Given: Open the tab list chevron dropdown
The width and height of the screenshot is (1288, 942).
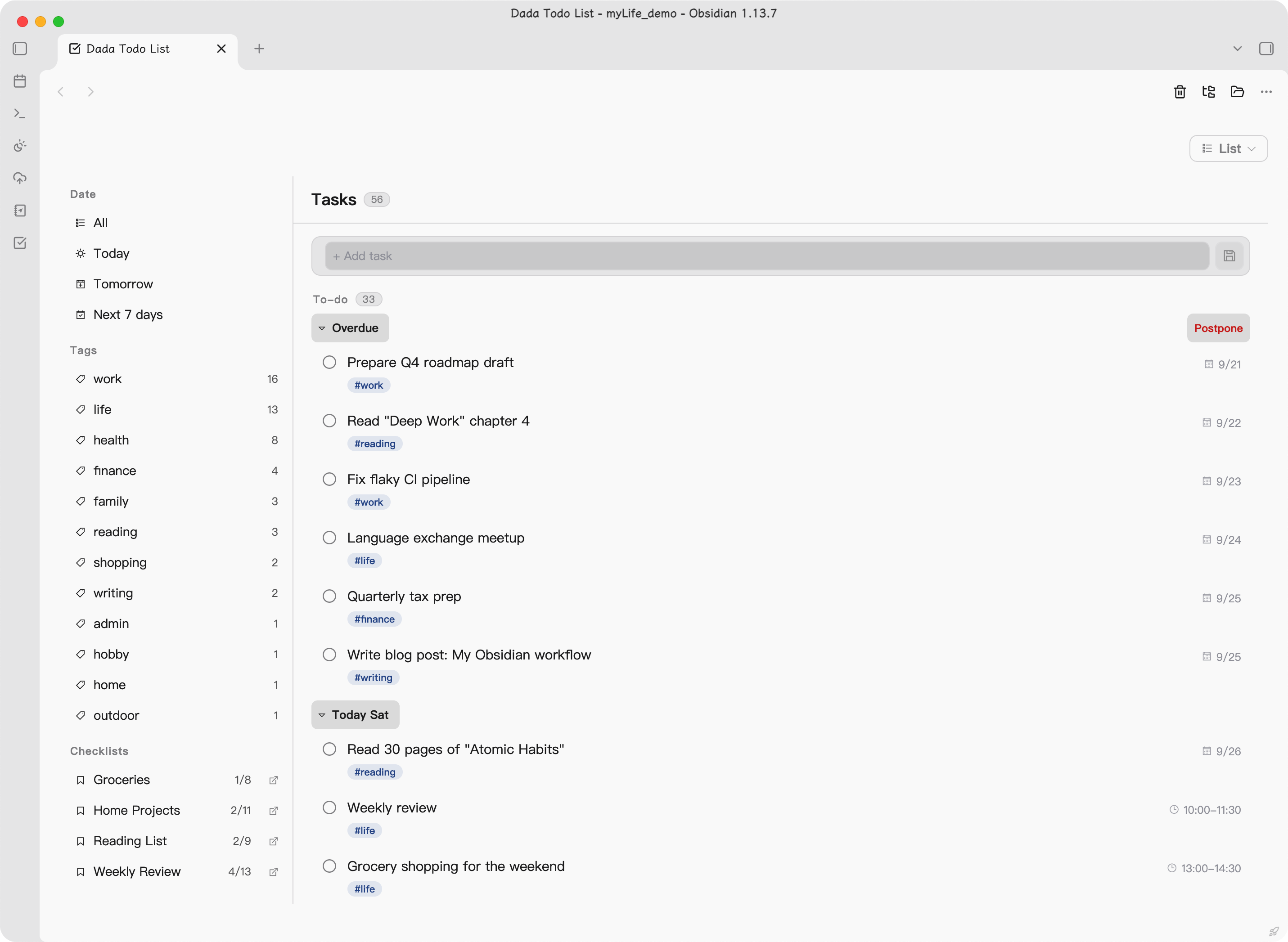Looking at the screenshot, I should click(1237, 49).
